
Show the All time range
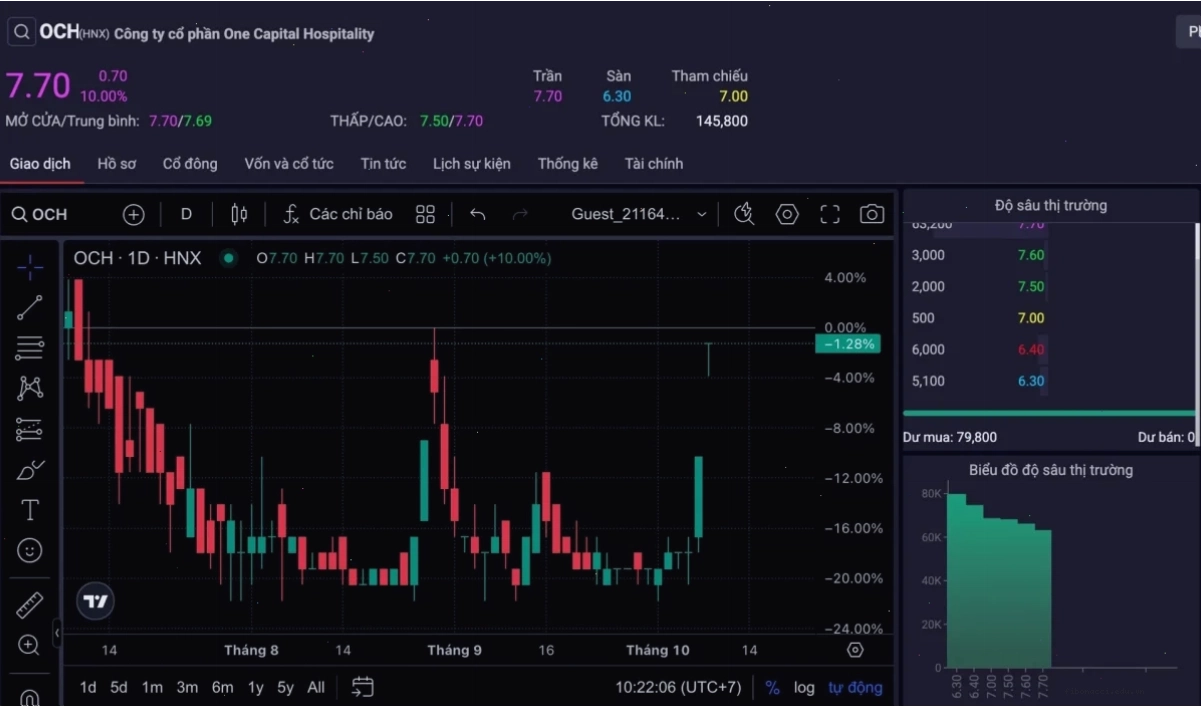[316, 688]
